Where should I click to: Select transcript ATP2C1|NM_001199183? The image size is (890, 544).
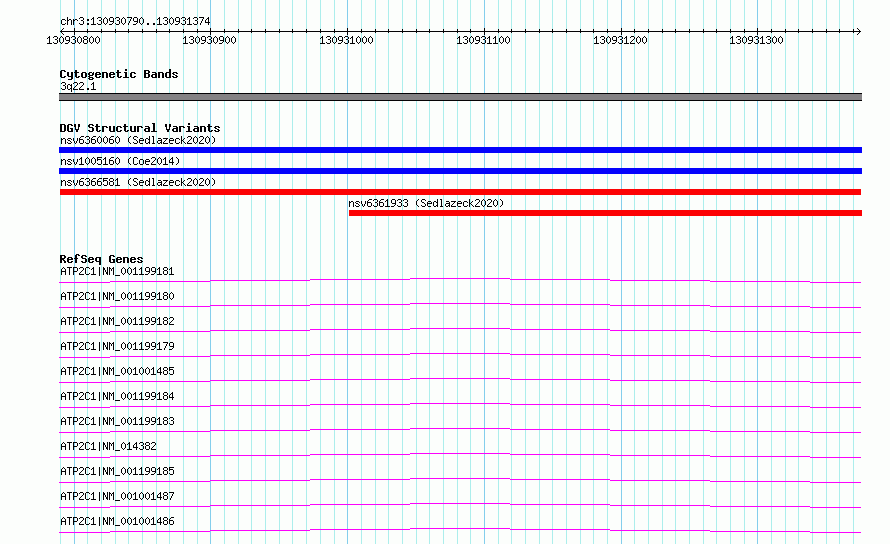117,421
